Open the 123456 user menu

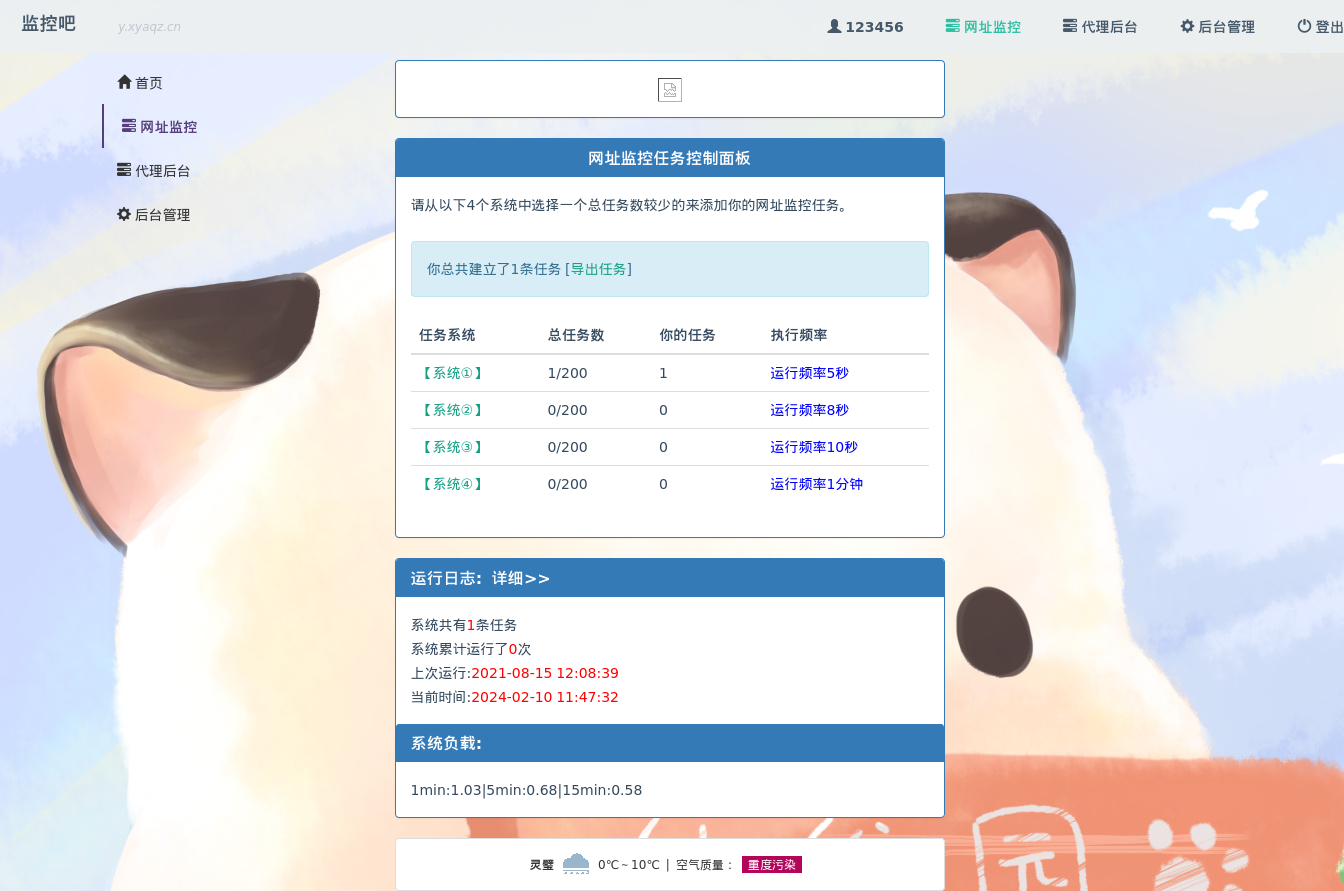pos(866,27)
